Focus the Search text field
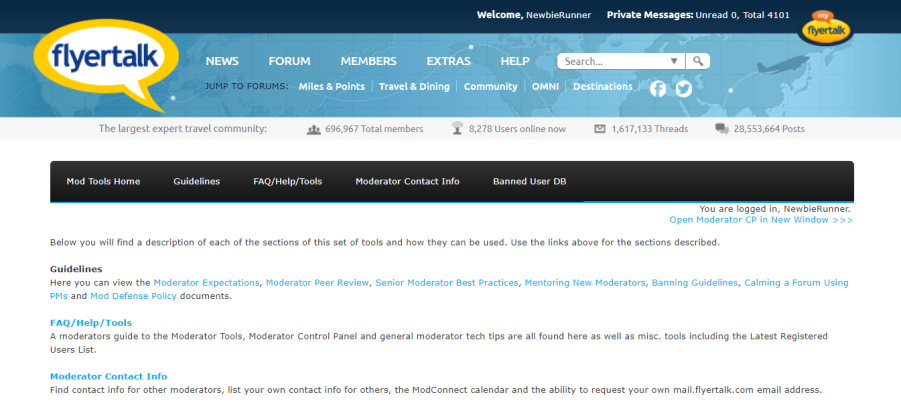901x413 pixels. (x=612, y=61)
